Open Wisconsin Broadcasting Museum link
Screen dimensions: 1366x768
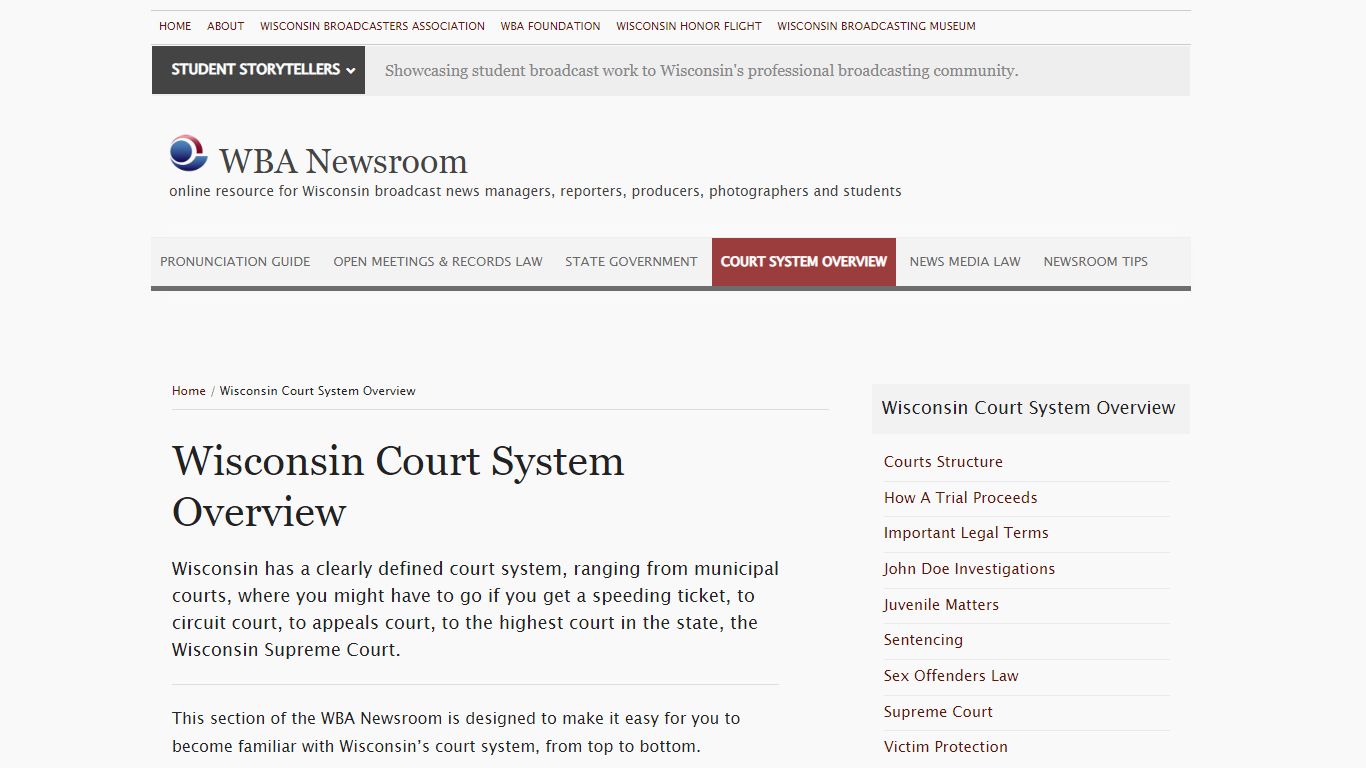click(x=876, y=26)
